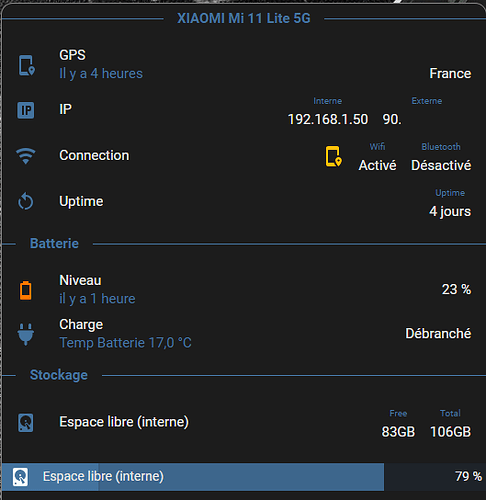Click the yellow phone tracker icon
The image size is (486, 500).
pyautogui.click(x=334, y=156)
